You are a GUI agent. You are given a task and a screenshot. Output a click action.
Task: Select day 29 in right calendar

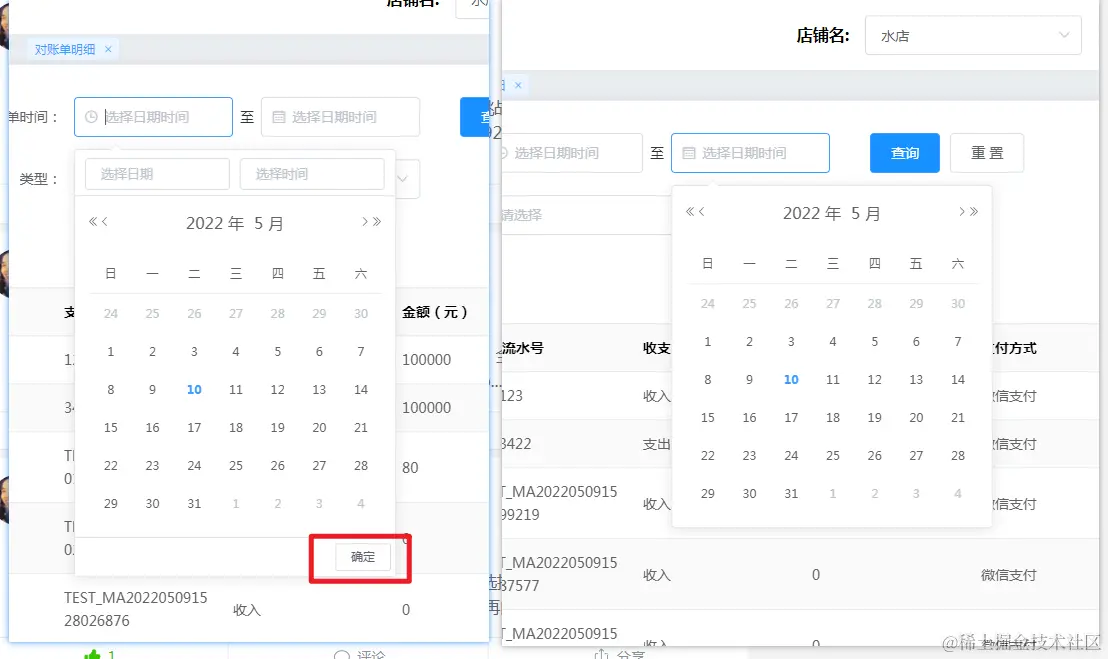[x=708, y=494]
